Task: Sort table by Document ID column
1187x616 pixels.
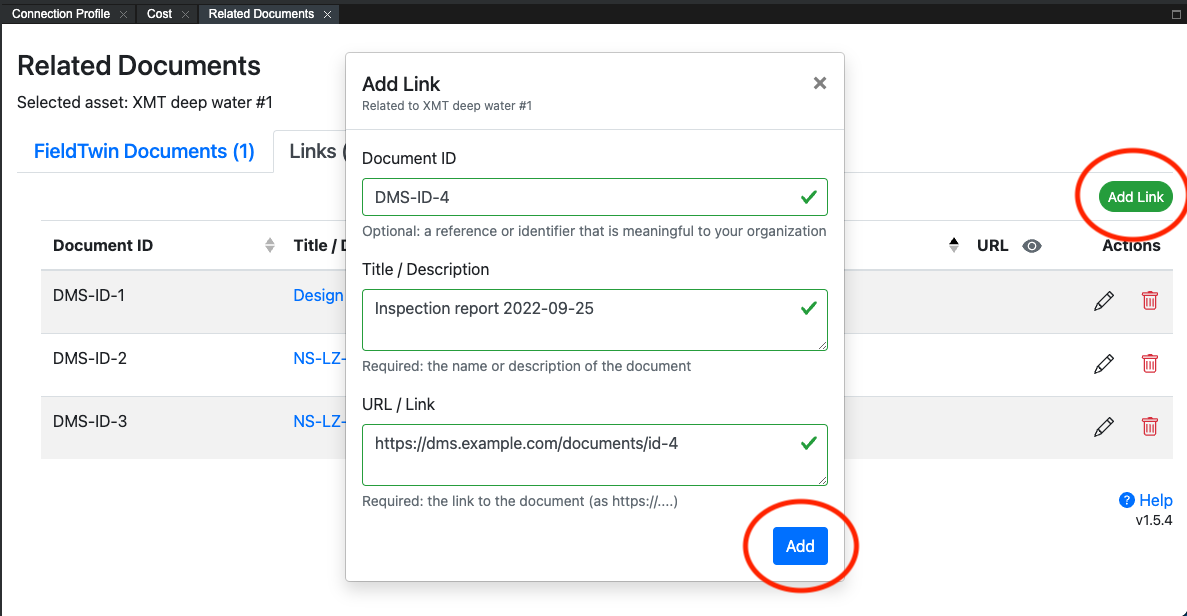Action: [x=270, y=245]
